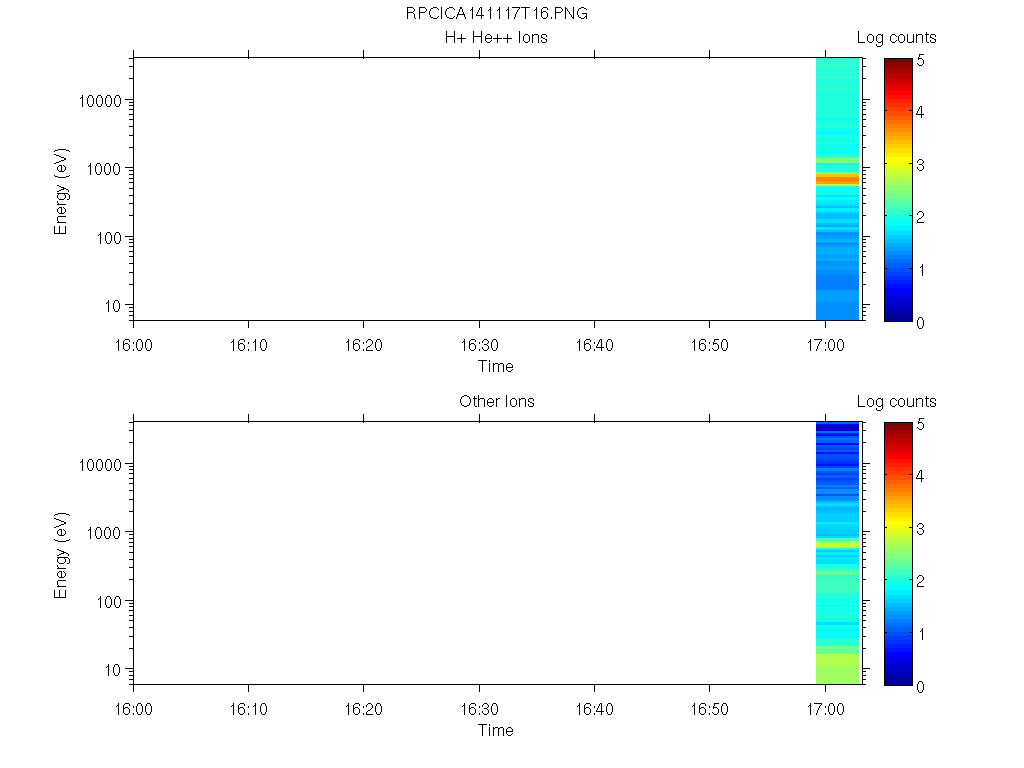This screenshot has height=768, width=1024.
Task: Click the 16:00 tick label in top panel
Action: [133, 345]
